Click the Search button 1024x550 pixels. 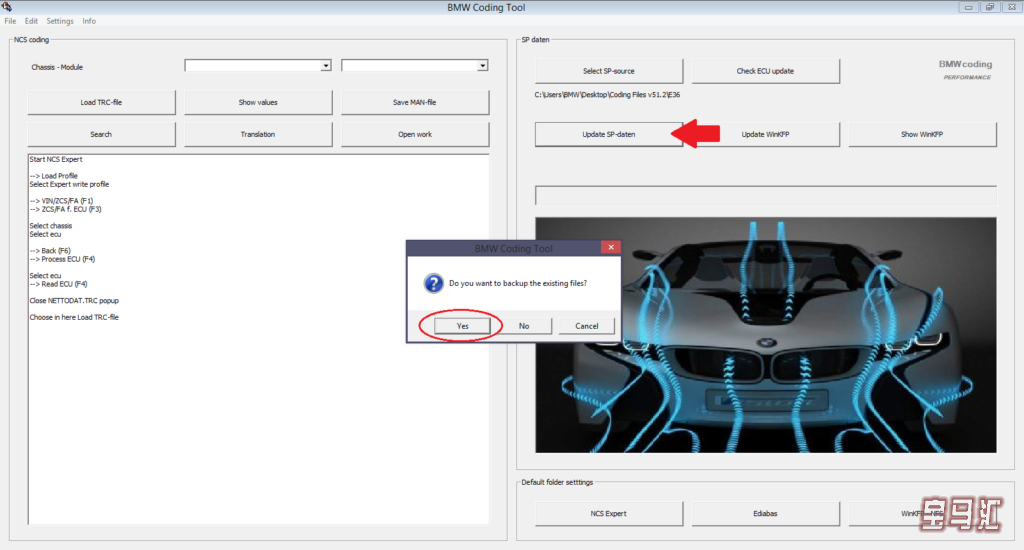pos(101,135)
